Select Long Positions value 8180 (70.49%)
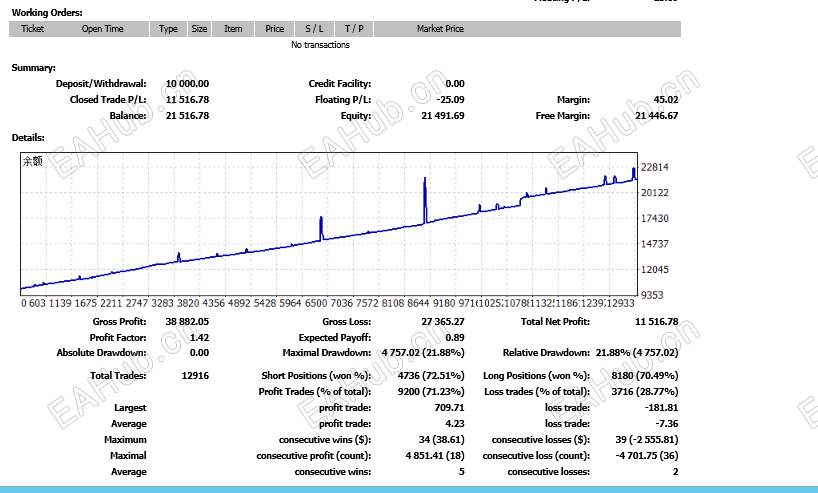This screenshot has width=818, height=493. pos(645,376)
